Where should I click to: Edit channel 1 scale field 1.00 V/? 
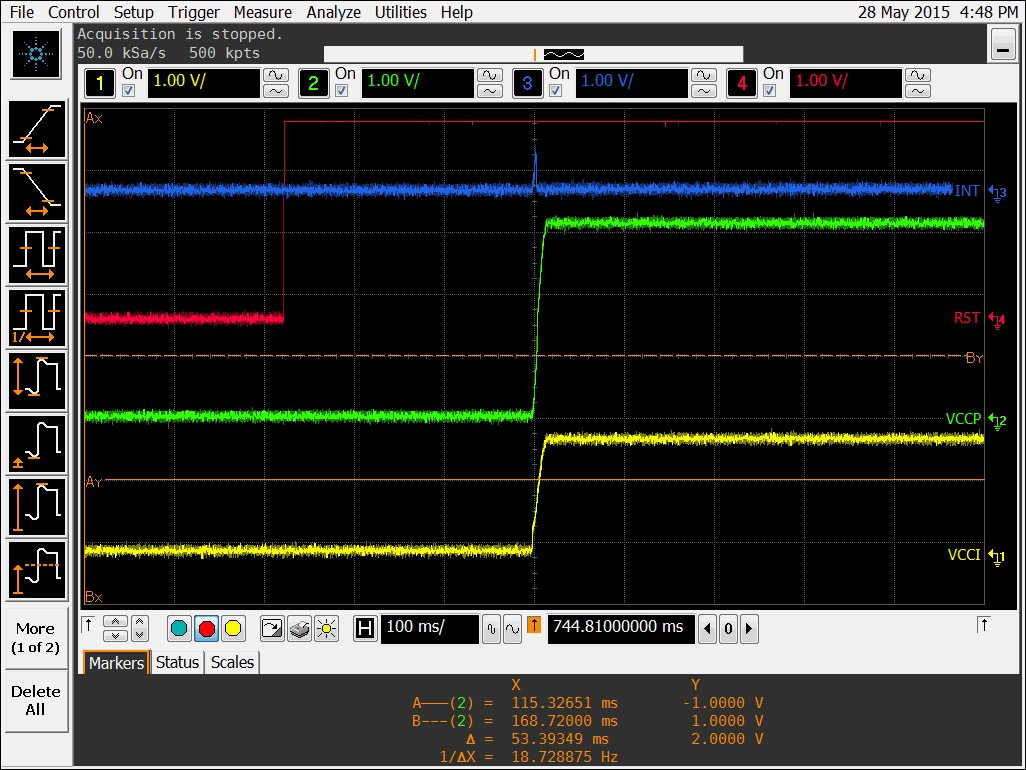point(203,83)
